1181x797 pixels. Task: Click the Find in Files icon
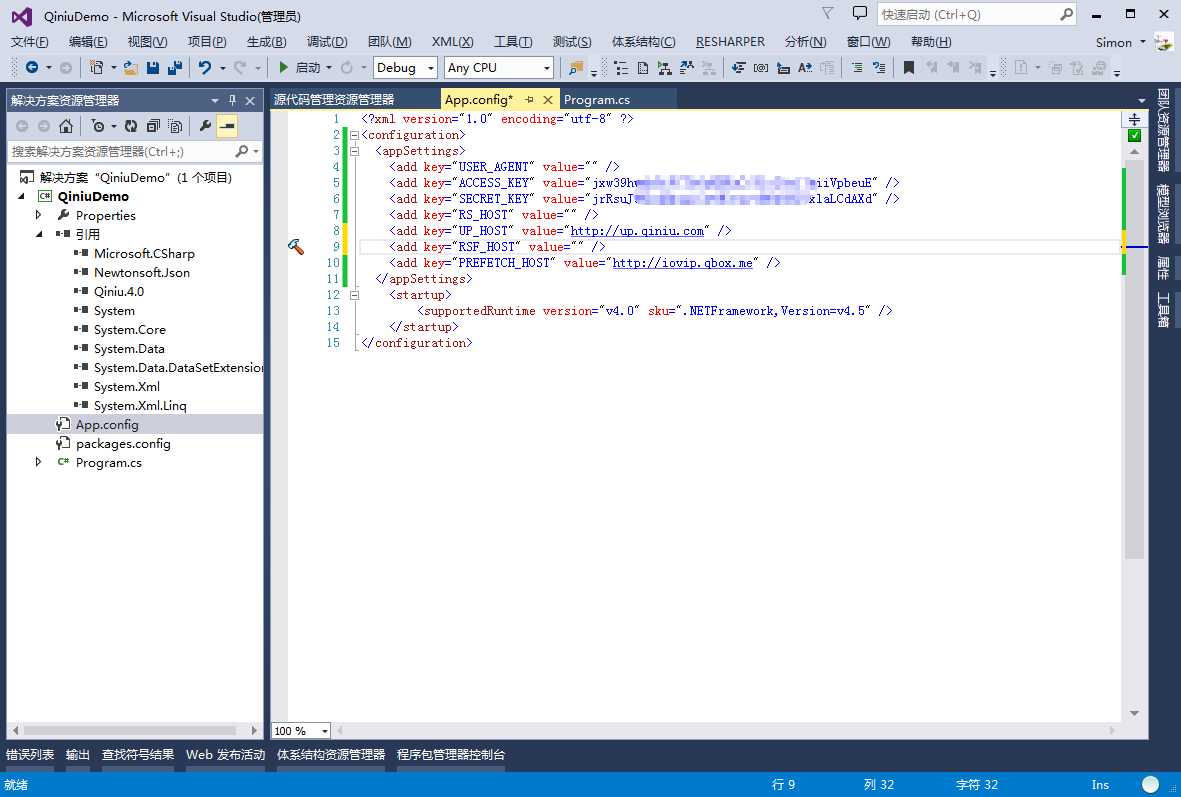pos(575,68)
